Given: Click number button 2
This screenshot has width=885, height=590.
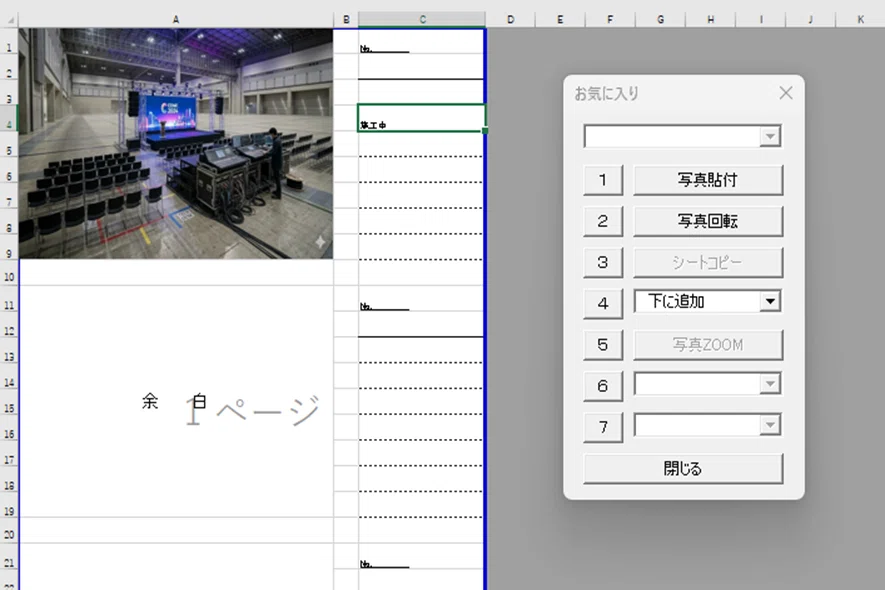Looking at the screenshot, I should pyautogui.click(x=603, y=221).
